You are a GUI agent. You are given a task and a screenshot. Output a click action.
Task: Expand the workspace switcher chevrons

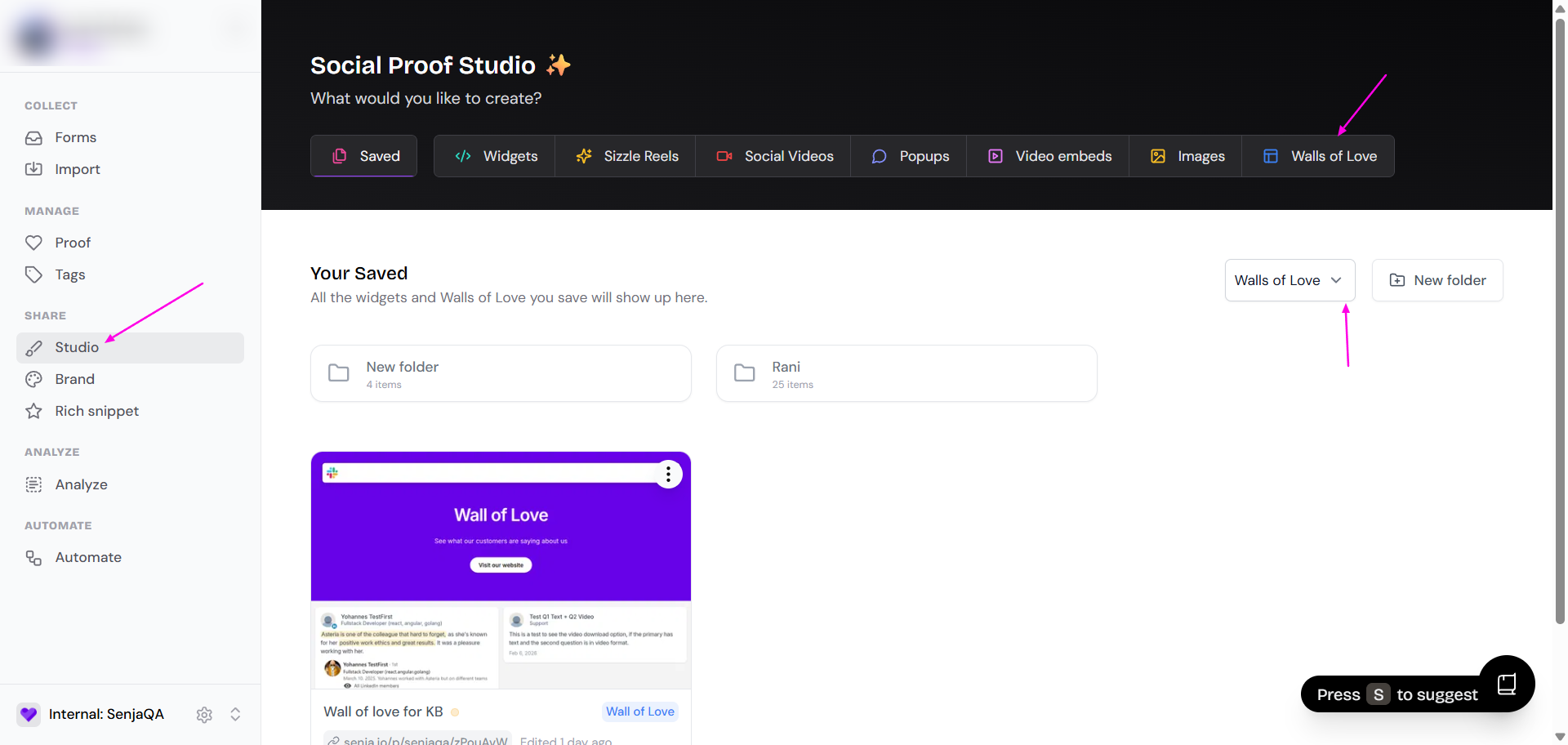(235, 715)
